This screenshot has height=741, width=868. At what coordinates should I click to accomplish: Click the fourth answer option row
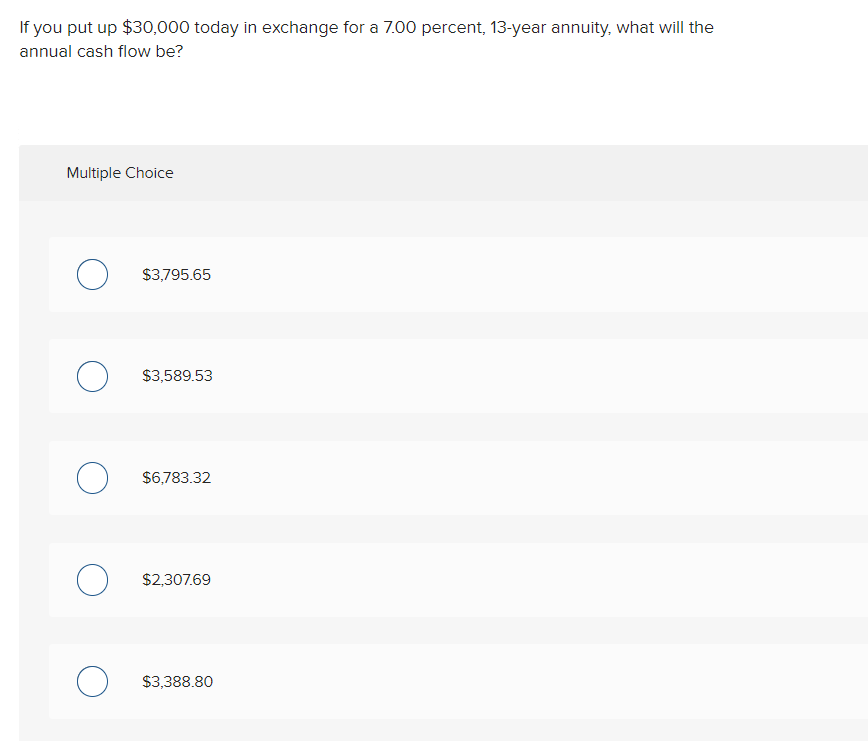coord(400,580)
